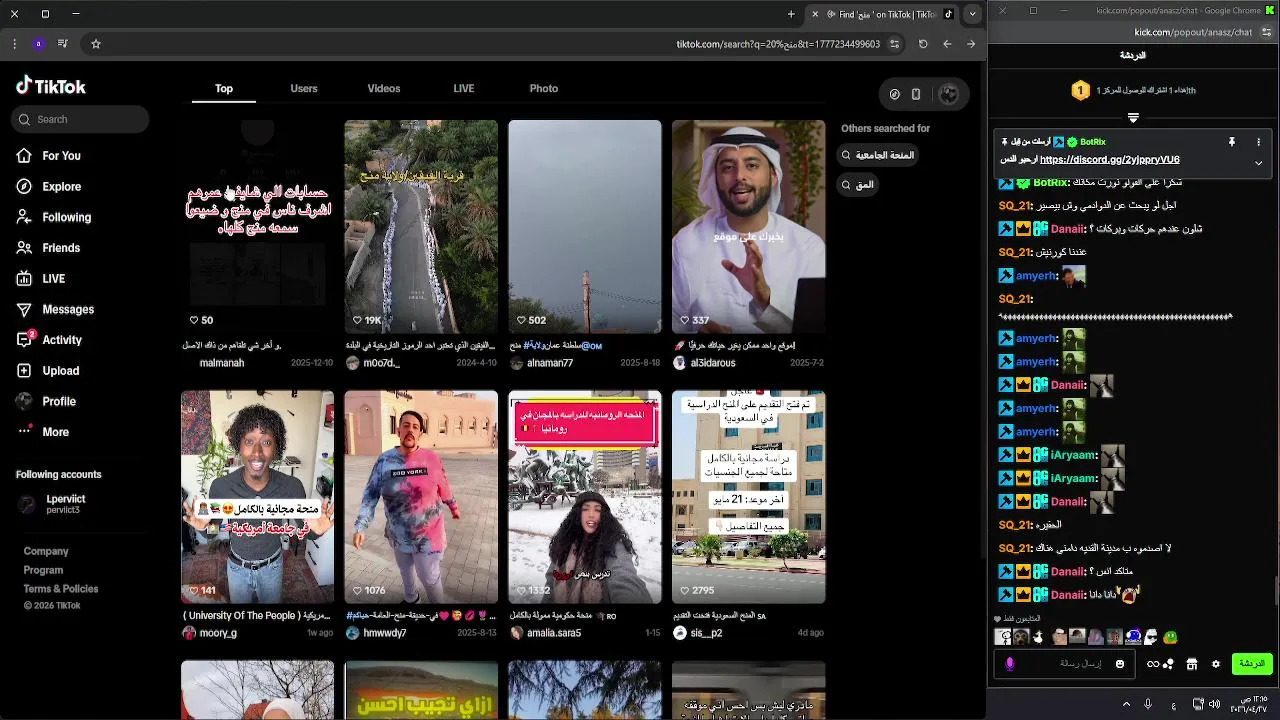Open malmanah user profile link
The image size is (1280, 720).
[x=221, y=363]
